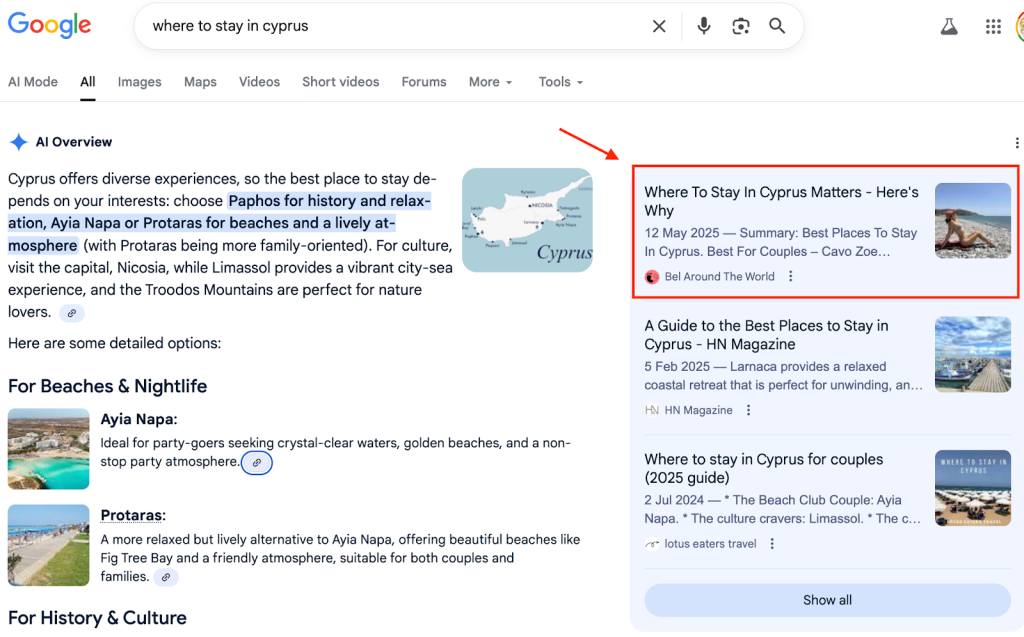Clear the search box with X icon
This screenshot has height=637, width=1024.
pyautogui.click(x=659, y=27)
